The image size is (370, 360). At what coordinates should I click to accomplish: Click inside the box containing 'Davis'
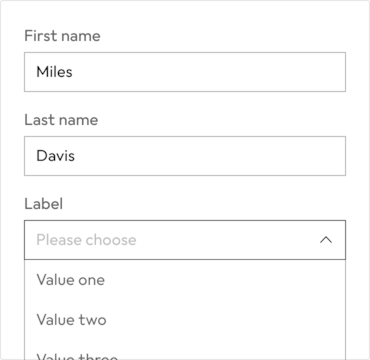pos(185,156)
